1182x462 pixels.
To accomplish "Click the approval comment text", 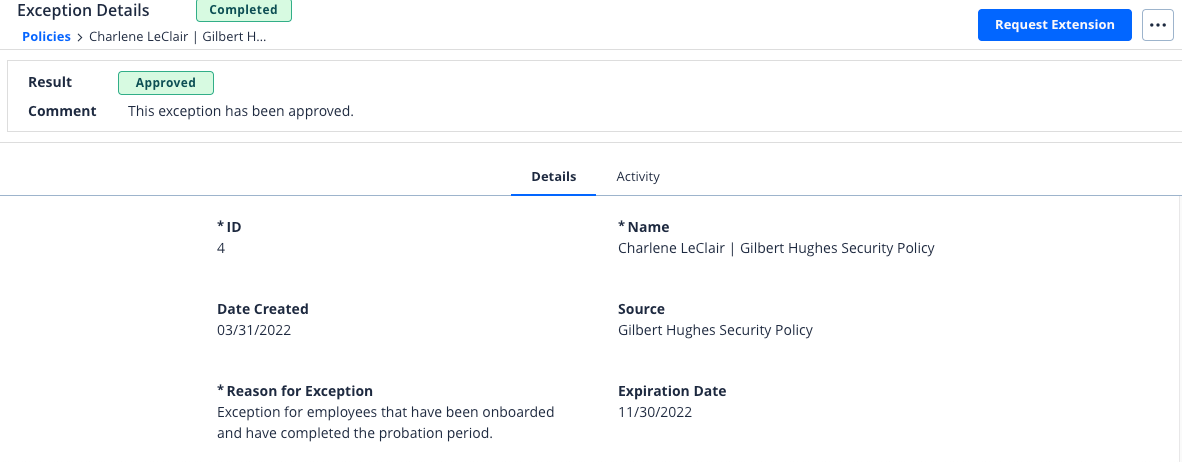I will 240,112.
